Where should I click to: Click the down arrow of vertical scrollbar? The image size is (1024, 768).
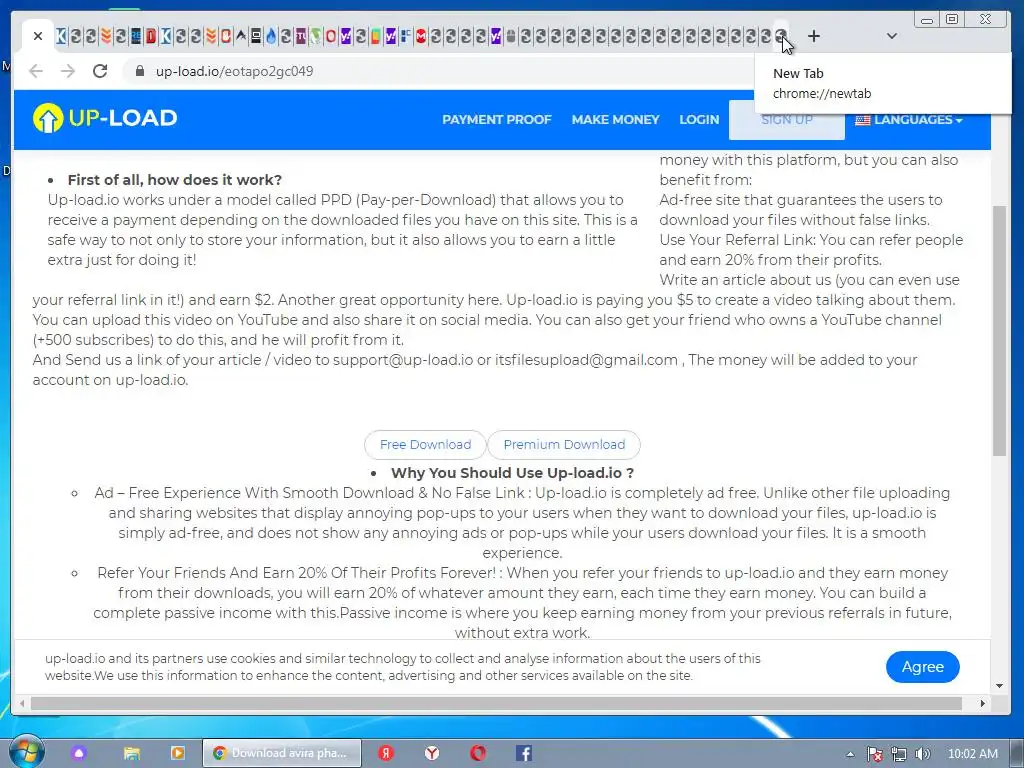tap(999, 686)
